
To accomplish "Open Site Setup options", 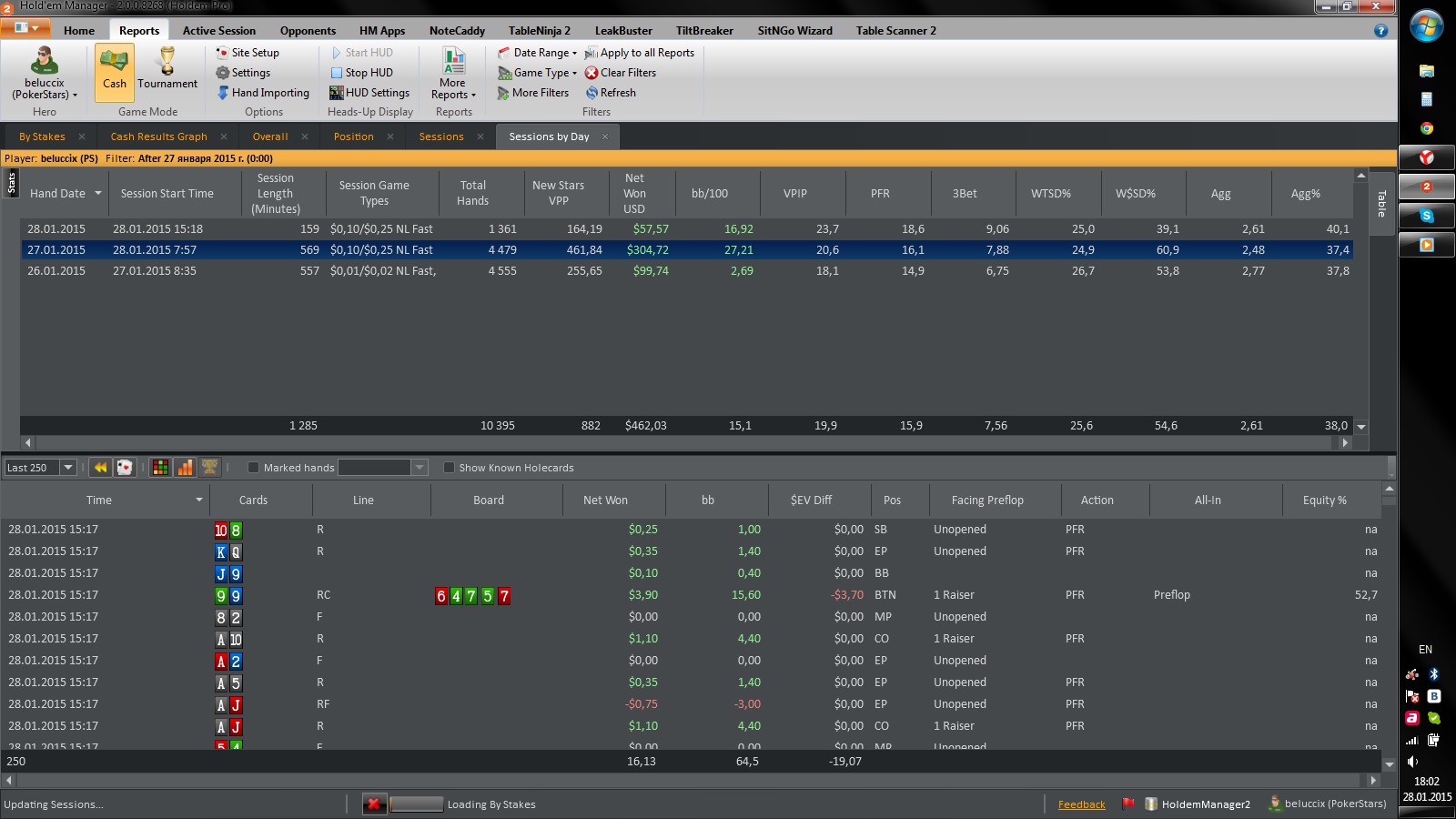I will coord(248,53).
